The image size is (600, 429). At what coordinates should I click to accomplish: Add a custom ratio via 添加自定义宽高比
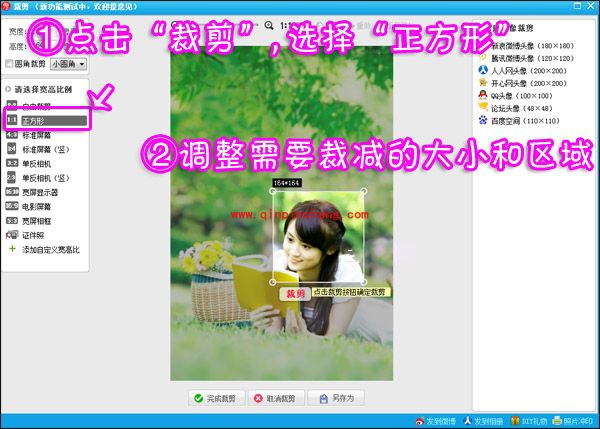point(49,248)
